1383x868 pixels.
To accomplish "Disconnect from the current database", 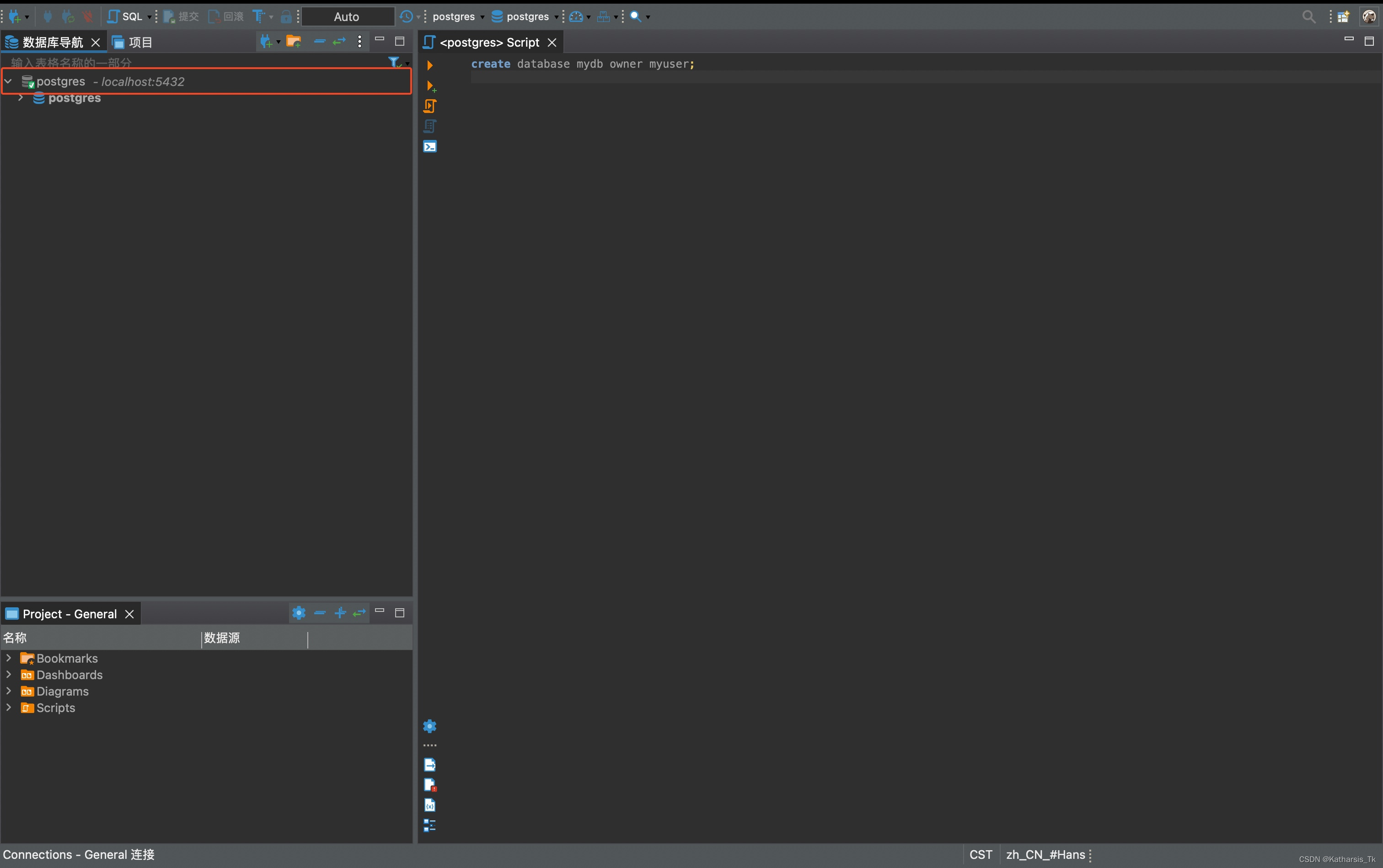I will pos(87,16).
